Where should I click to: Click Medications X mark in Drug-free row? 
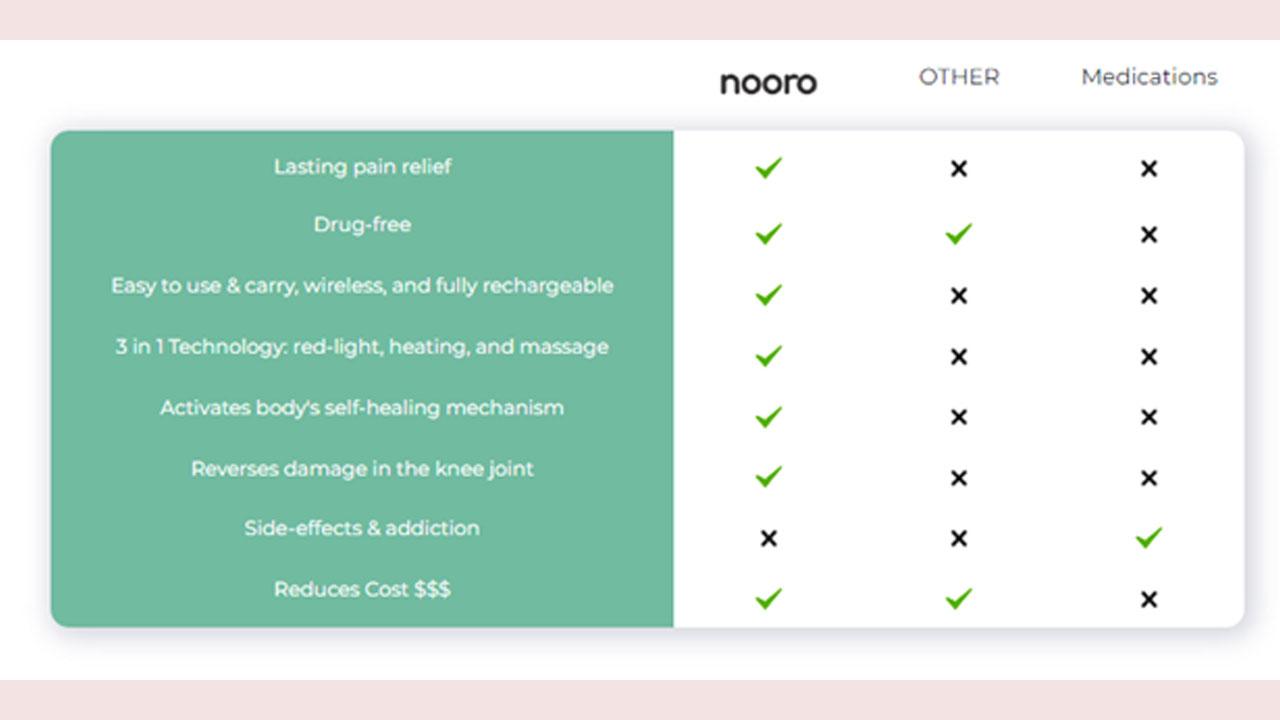[x=1148, y=235]
